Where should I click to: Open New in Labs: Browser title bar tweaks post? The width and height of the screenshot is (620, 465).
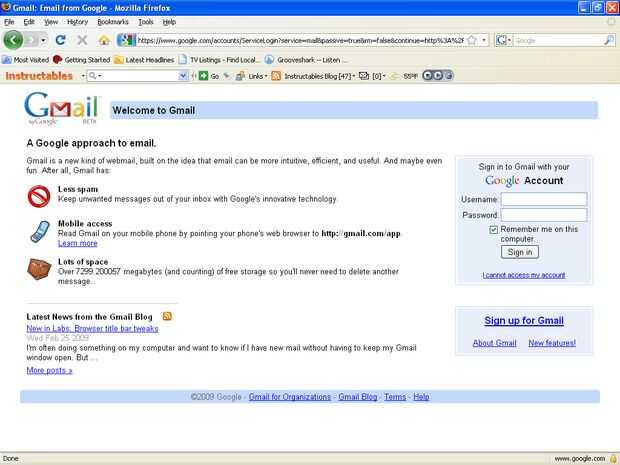pyautogui.click(x=92, y=328)
